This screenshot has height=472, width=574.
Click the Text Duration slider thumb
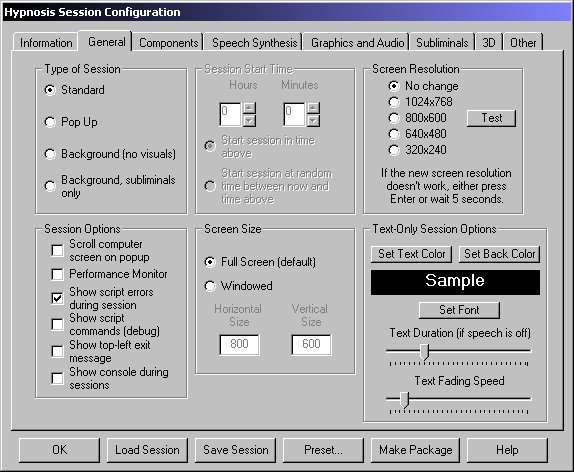point(424,352)
